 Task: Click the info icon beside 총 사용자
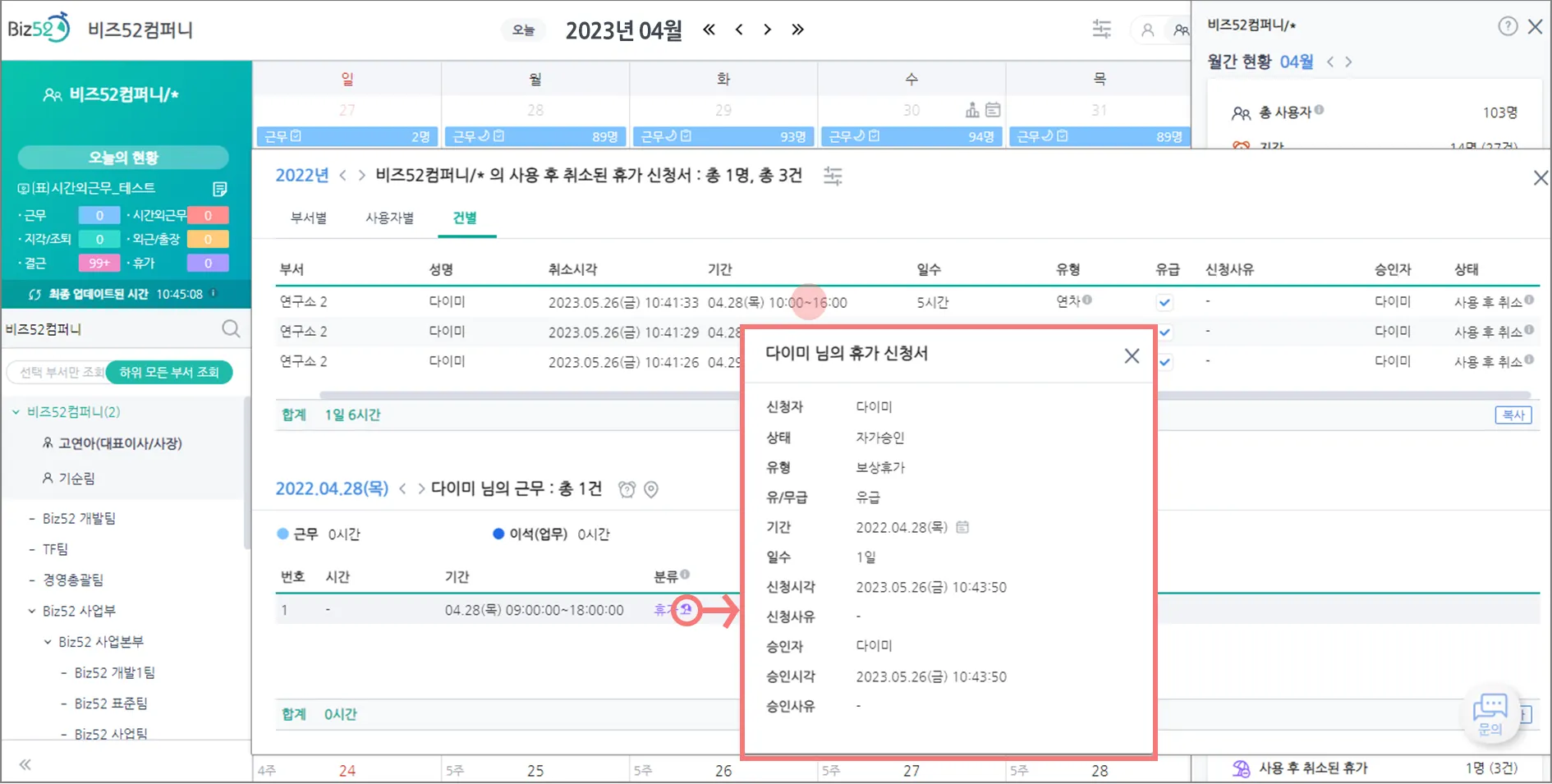[1319, 109]
